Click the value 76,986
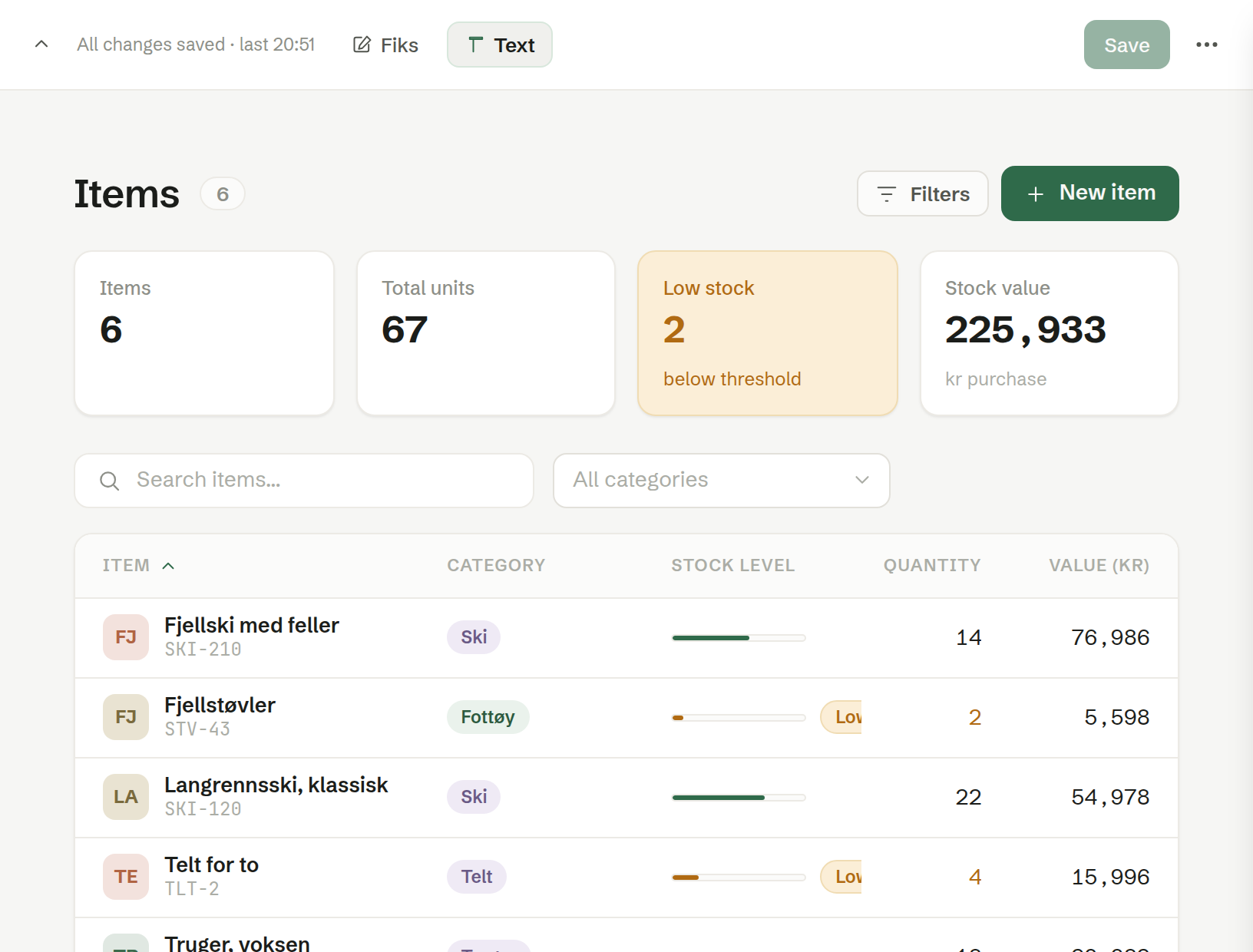The height and width of the screenshot is (952, 1253). point(1110,638)
